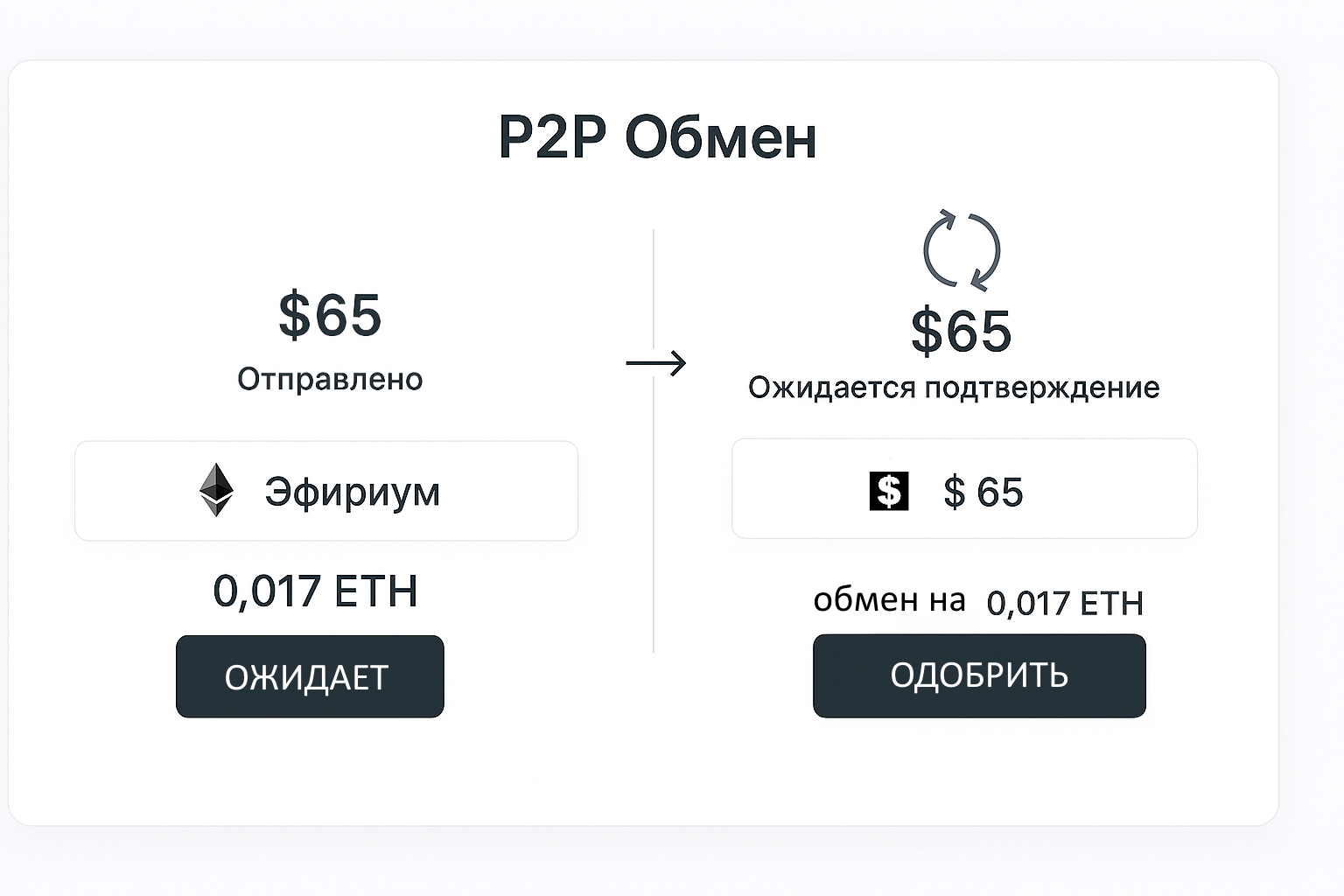
Task: Click the "$ 65" text beside dollar icon
Action: pos(983,493)
